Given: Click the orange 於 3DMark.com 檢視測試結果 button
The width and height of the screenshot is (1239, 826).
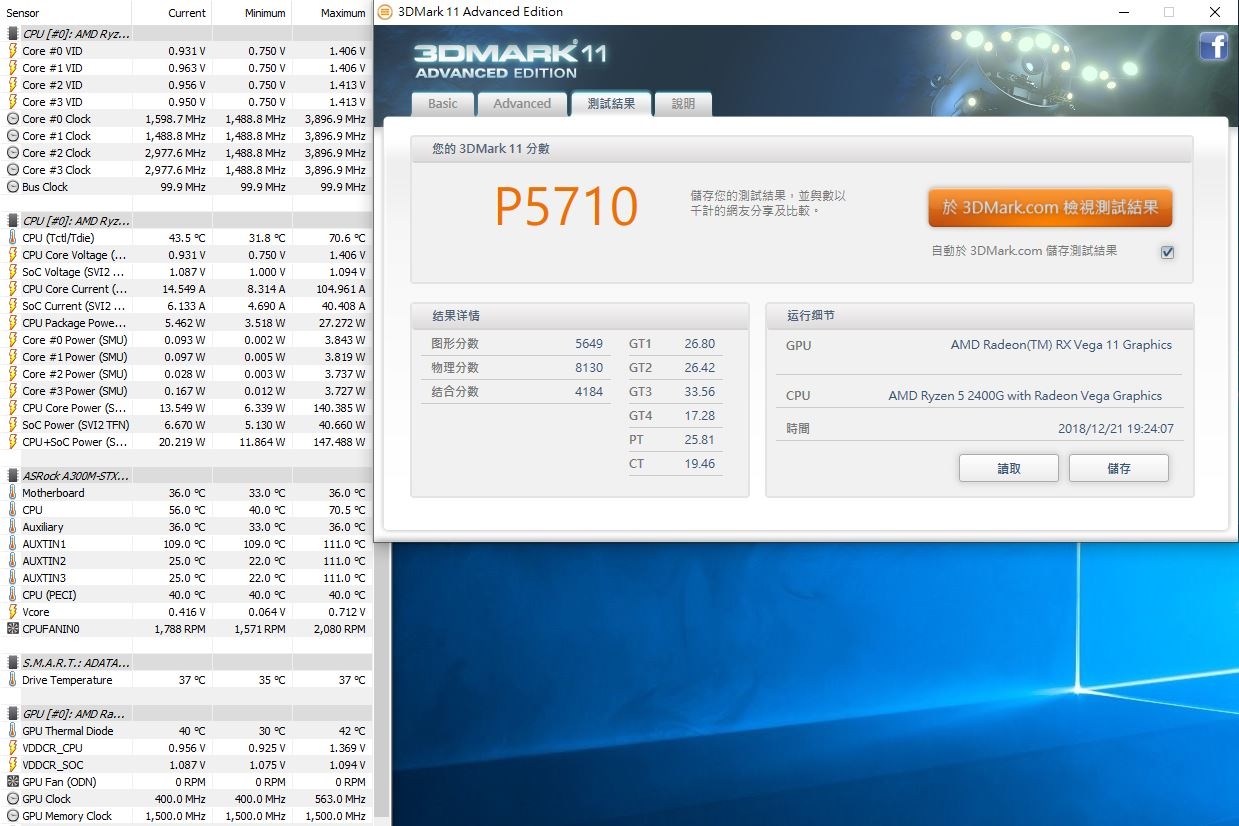Looking at the screenshot, I should (1050, 208).
